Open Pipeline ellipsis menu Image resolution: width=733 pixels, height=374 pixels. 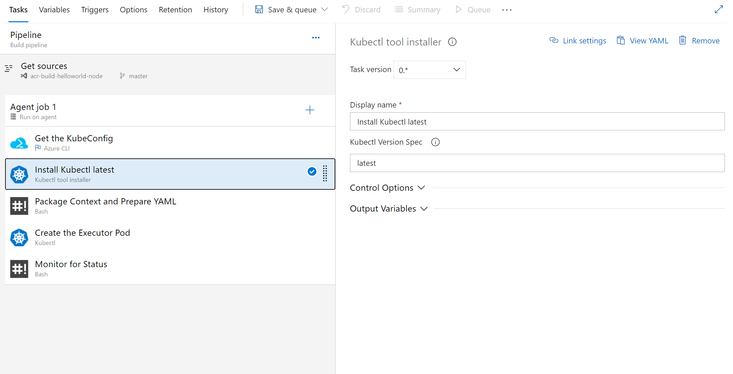pyautogui.click(x=316, y=37)
